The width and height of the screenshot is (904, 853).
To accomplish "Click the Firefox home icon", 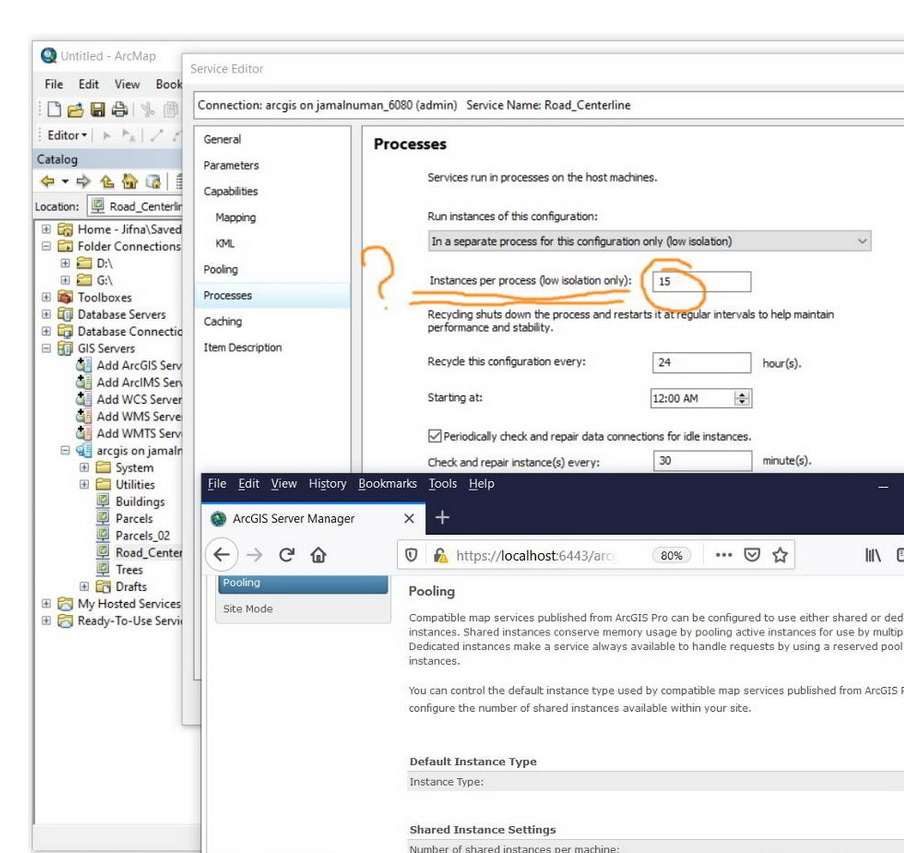I will tap(318, 555).
